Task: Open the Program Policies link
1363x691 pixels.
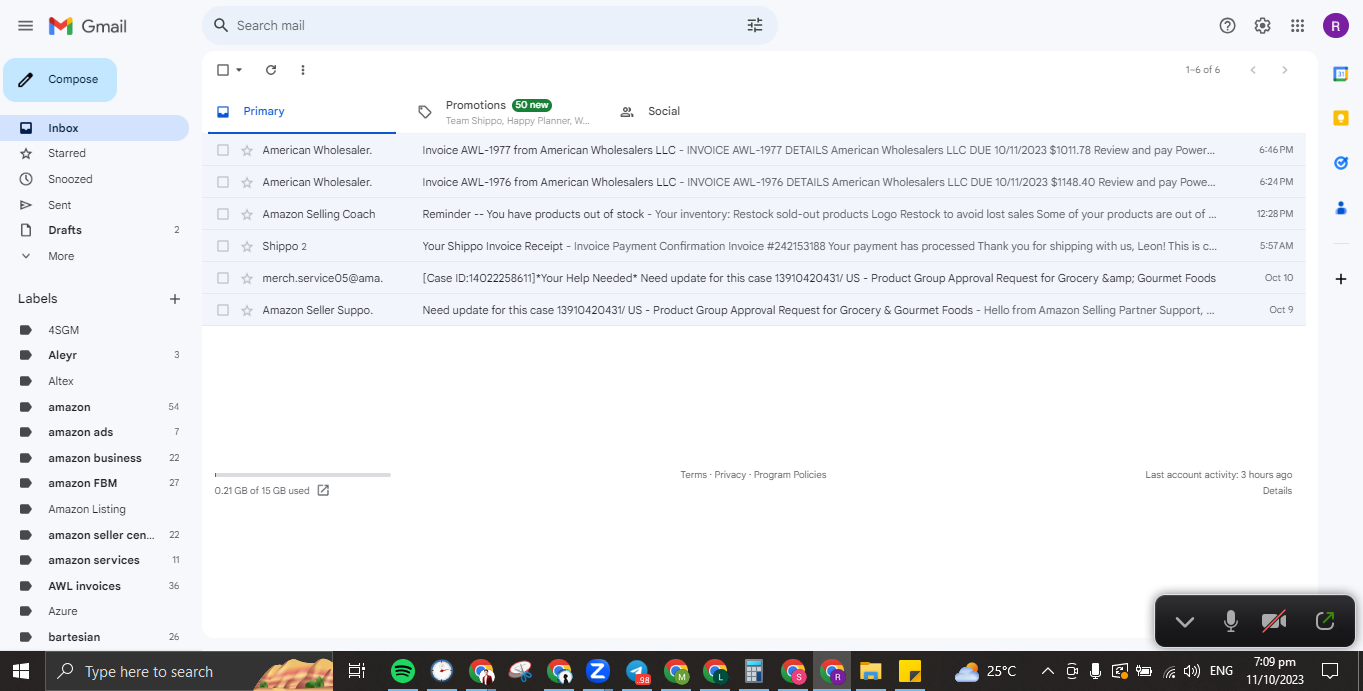Action: 790,475
